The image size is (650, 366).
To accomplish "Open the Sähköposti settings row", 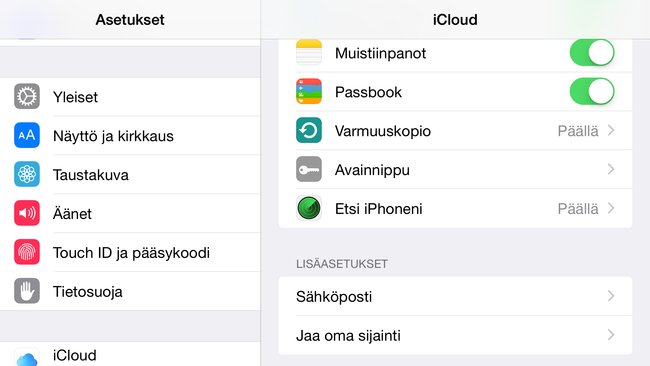I will (455, 296).
